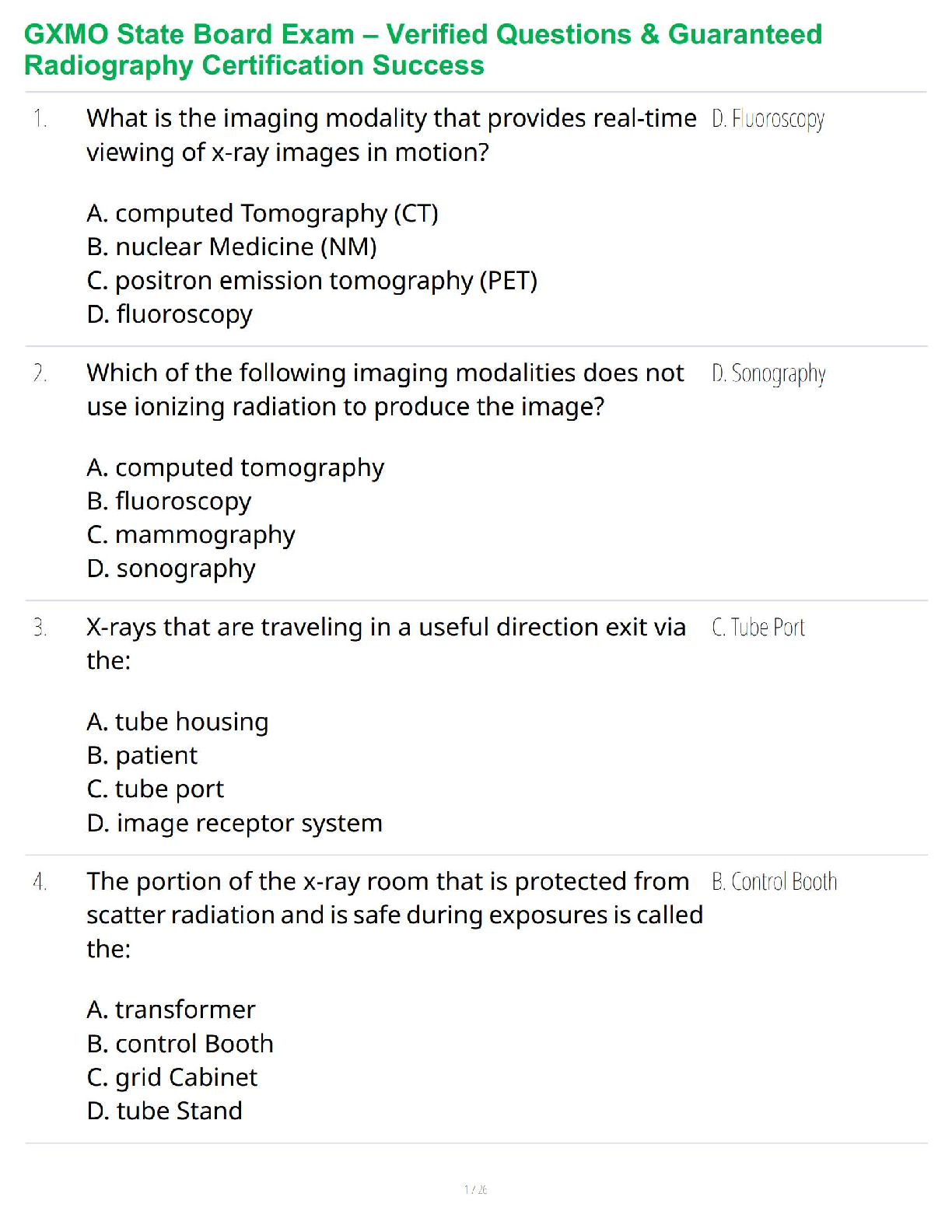Screen dimensions: 952x1232
Task: Pick option D image receptor system
Action: (x=234, y=823)
